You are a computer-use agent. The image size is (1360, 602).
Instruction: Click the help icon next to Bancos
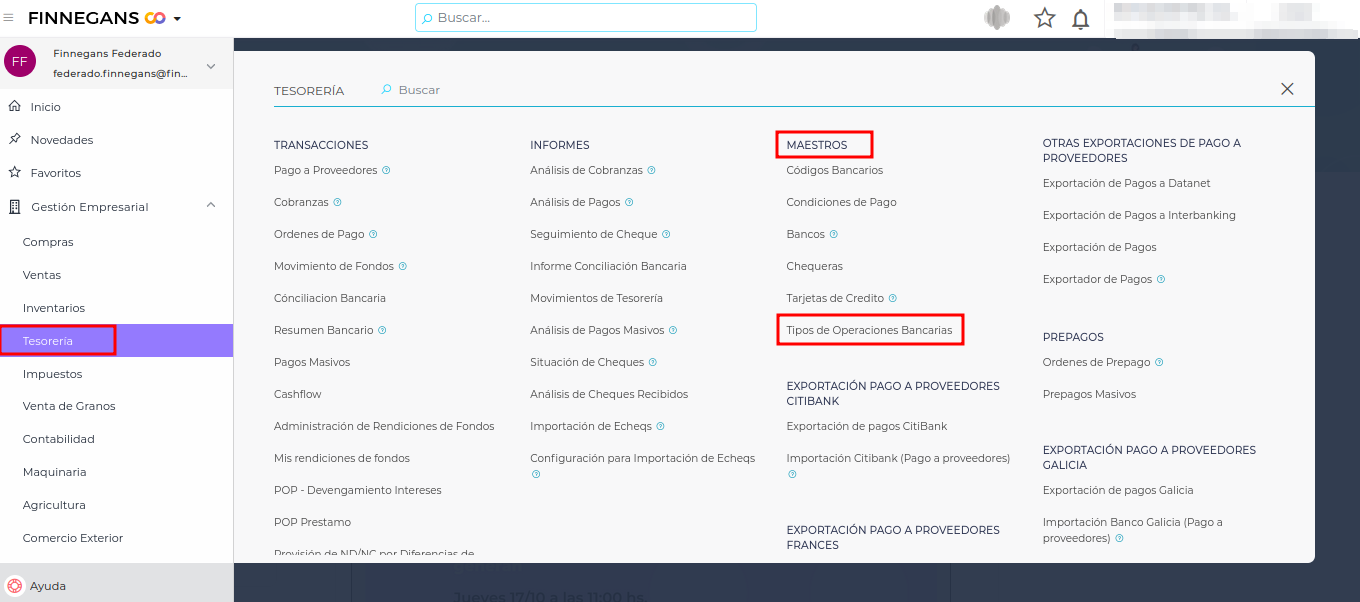[x=834, y=234]
